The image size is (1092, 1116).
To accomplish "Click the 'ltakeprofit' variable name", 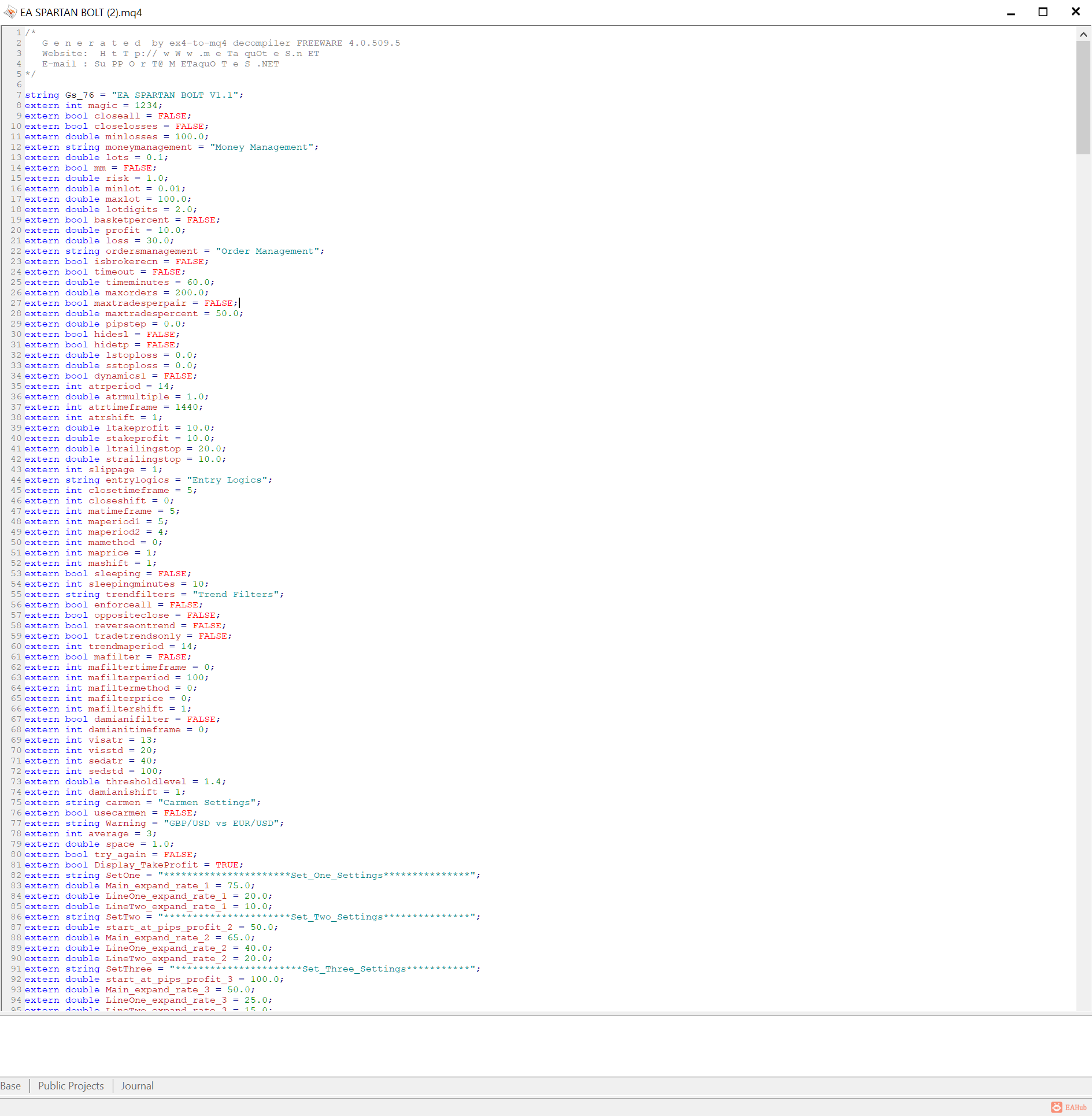I will (138, 428).
